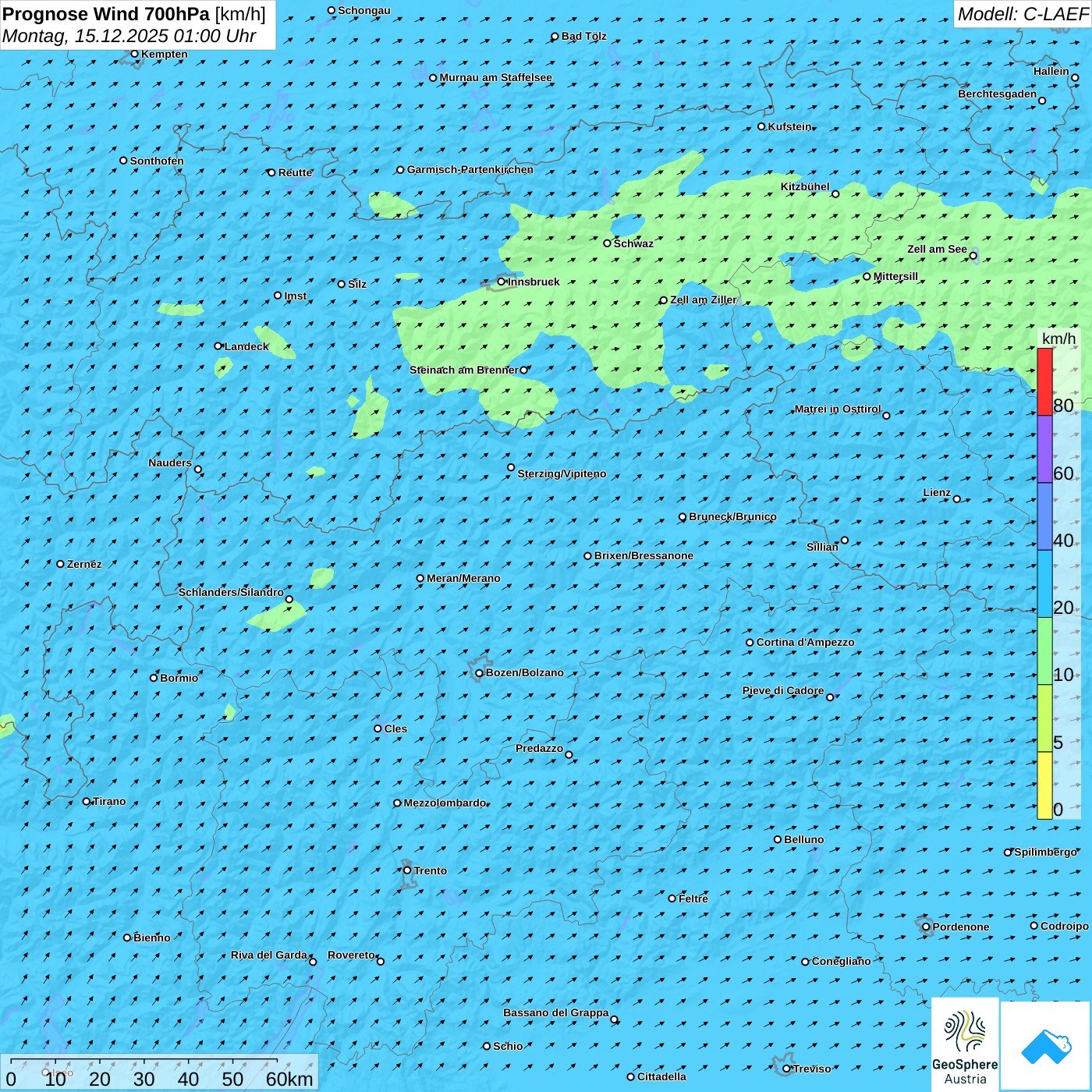The width and height of the screenshot is (1092, 1092).
Task: Click the Innsbruck city marker
Action: point(502,282)
